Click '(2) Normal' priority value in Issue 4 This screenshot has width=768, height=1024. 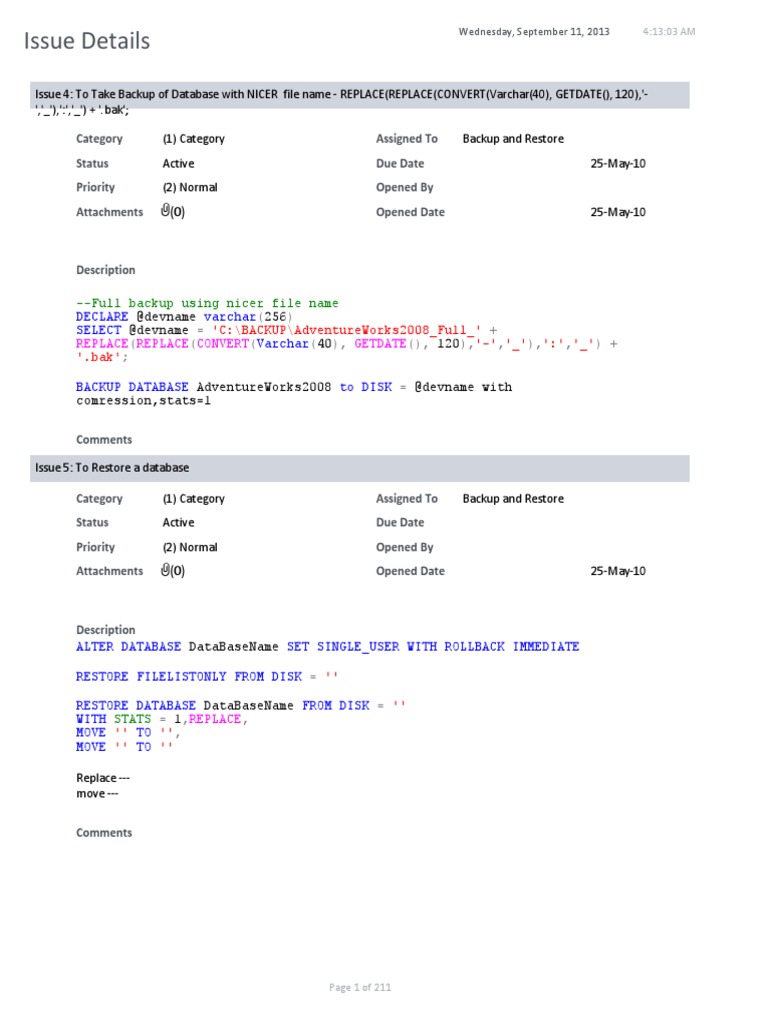(x=190, y=187)
